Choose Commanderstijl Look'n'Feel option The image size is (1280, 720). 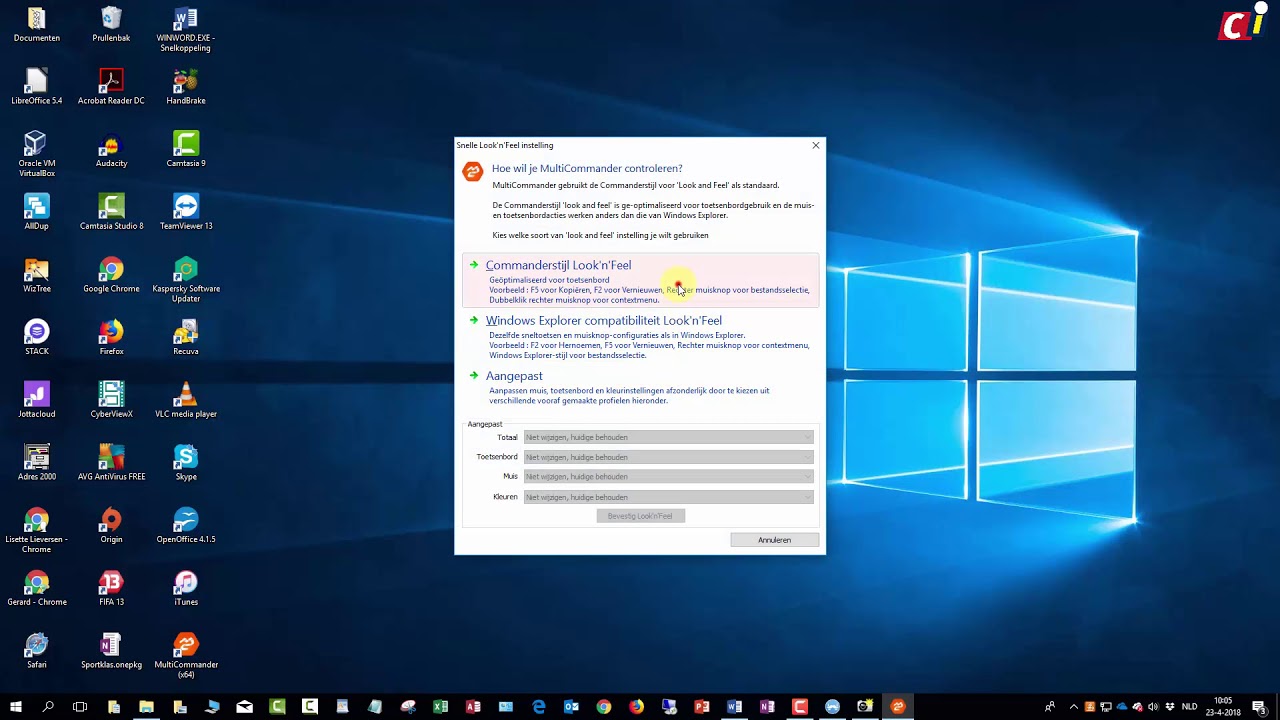tap(640, 281)
